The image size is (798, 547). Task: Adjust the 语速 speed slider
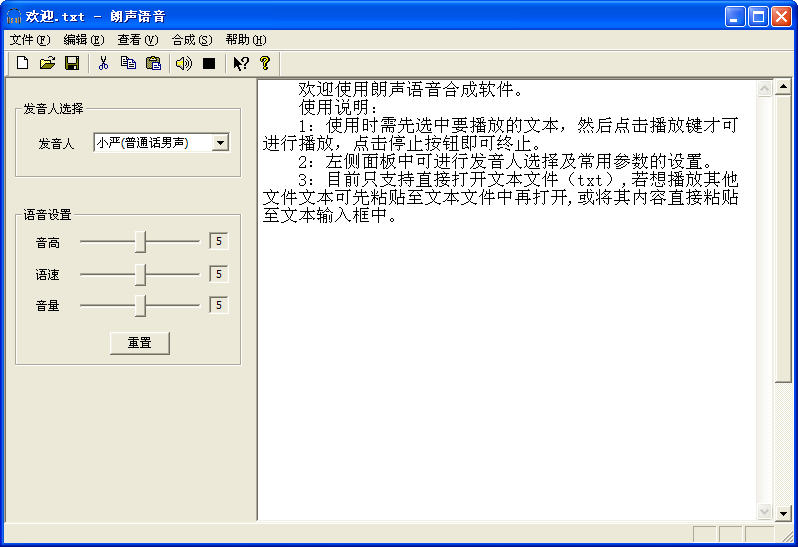[x=140, y=274]
